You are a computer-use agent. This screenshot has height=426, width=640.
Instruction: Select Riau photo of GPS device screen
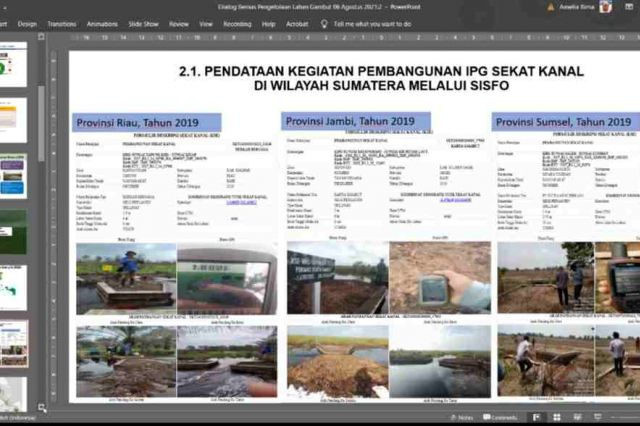[227, 279]
